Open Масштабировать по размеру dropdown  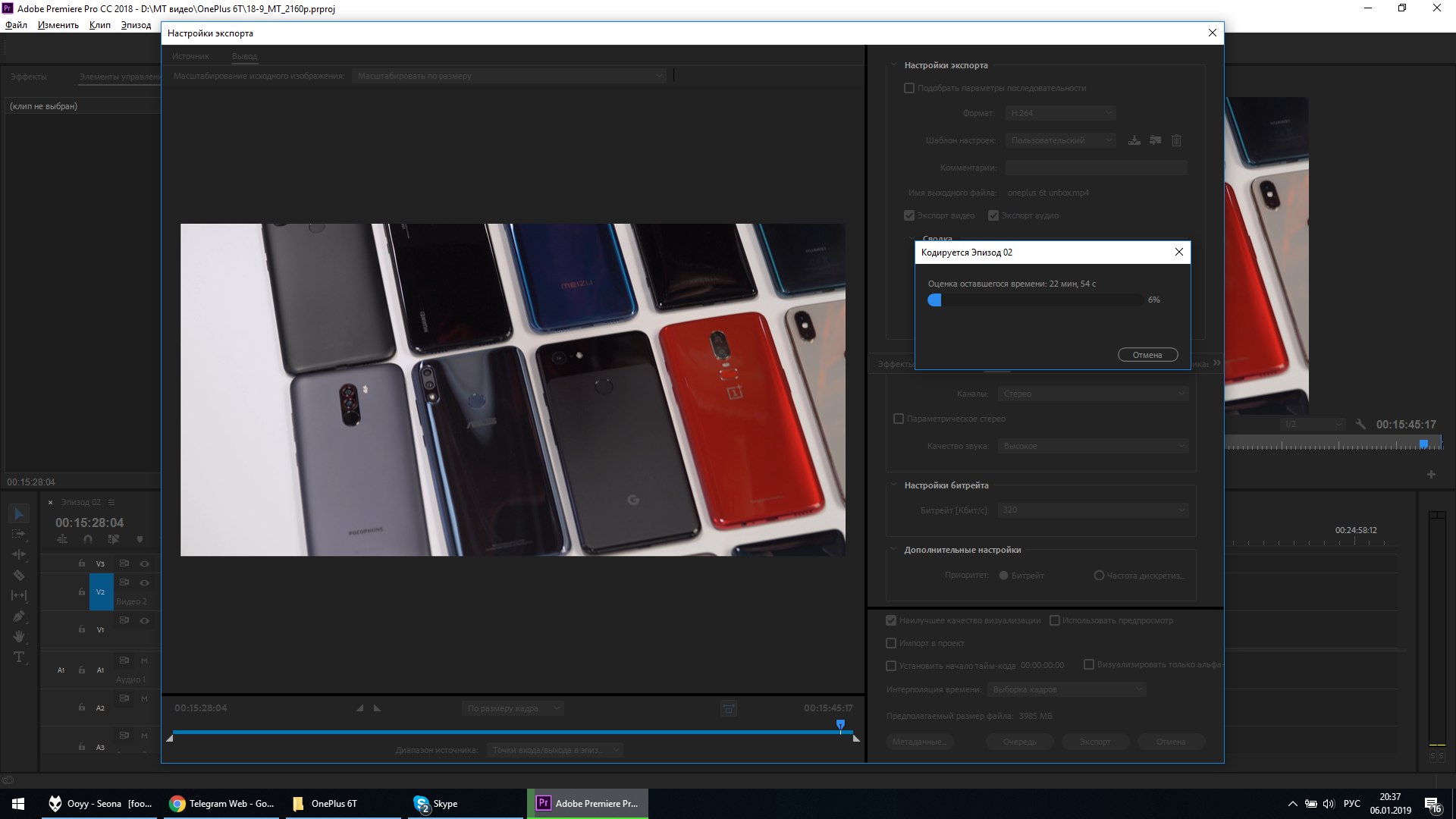pos(508,76)
